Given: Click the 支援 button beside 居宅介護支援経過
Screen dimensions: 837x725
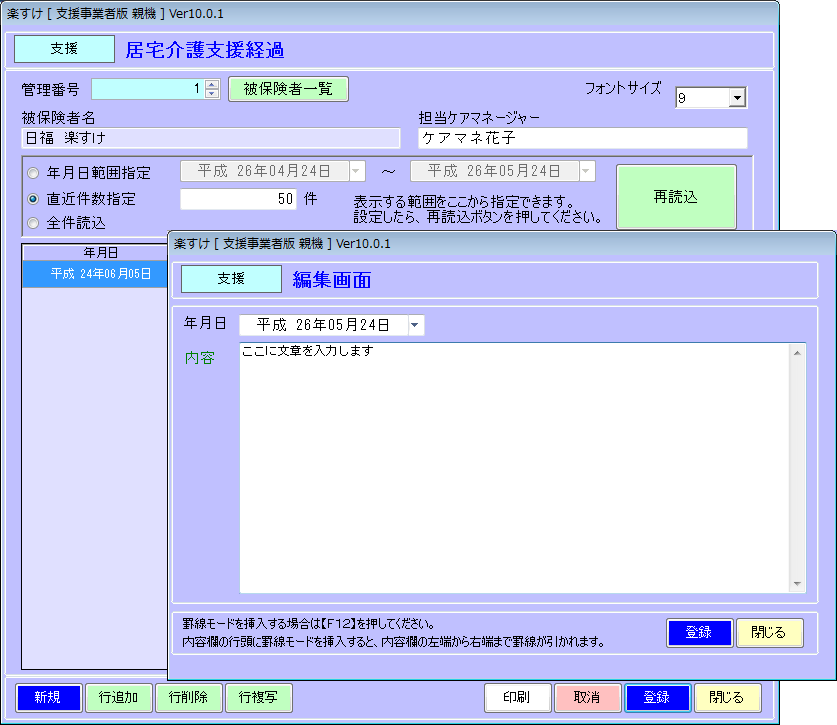Looking at the screenshot, I should coord(64,49).
